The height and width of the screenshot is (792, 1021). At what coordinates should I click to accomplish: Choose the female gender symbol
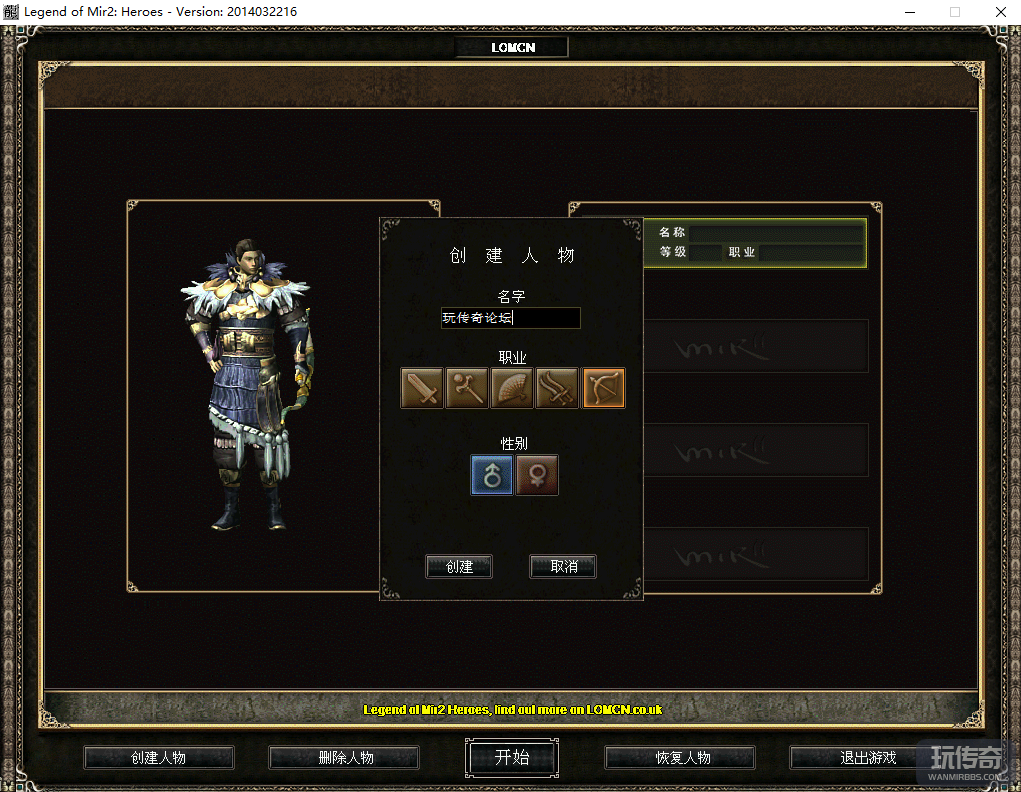pos(537,475)
